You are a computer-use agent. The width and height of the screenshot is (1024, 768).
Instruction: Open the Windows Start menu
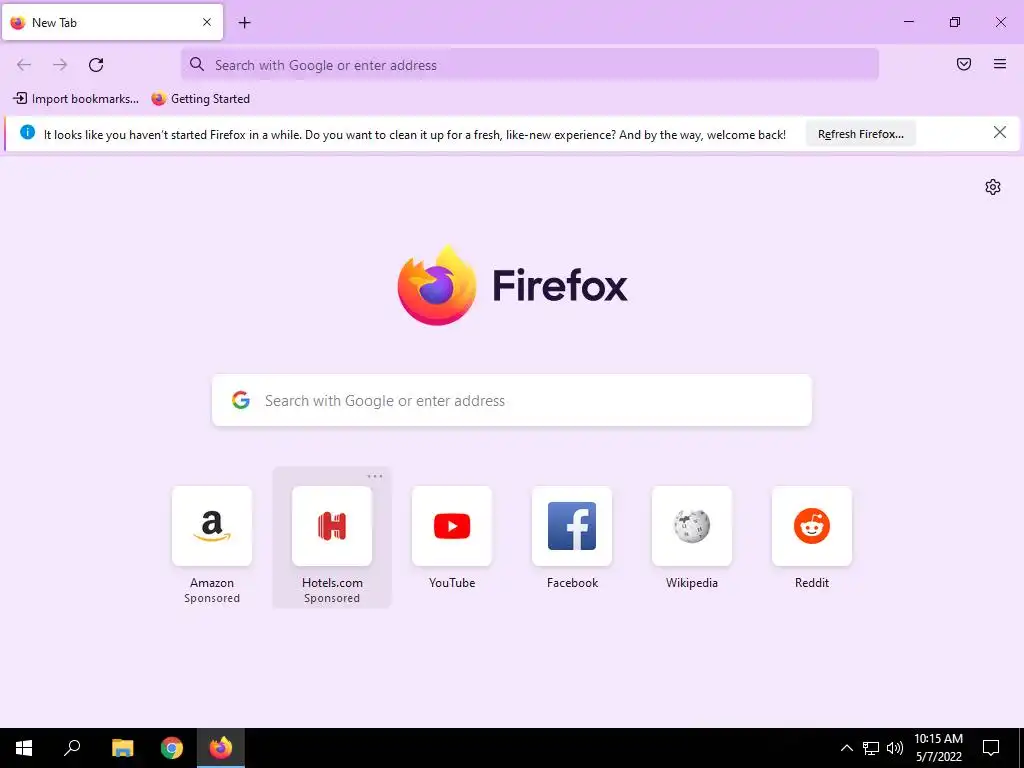(x=24, y=748)
